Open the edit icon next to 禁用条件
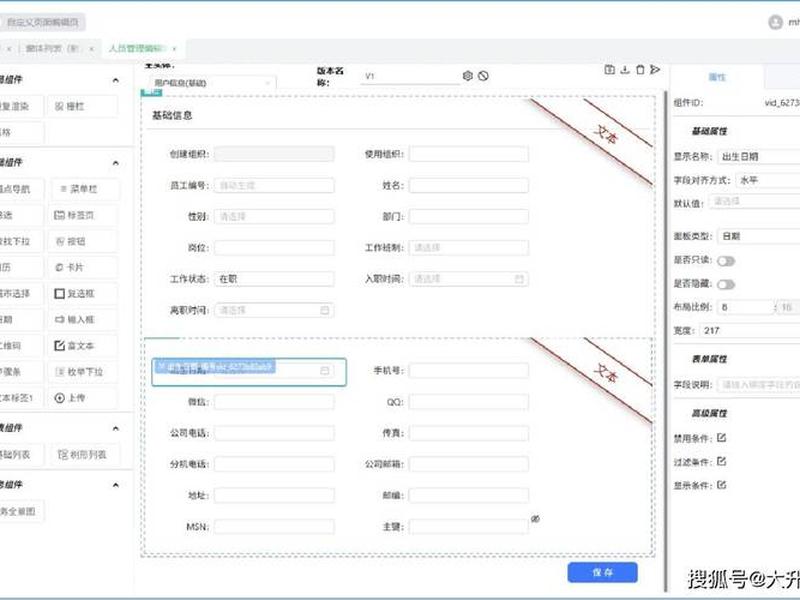800x600 pixels. [x=721, y=438]
